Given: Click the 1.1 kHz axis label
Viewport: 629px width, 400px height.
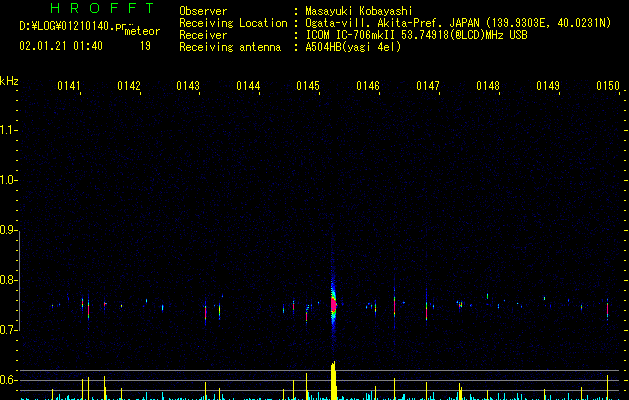Looking at the screenshot, I should tap(8, 130).
